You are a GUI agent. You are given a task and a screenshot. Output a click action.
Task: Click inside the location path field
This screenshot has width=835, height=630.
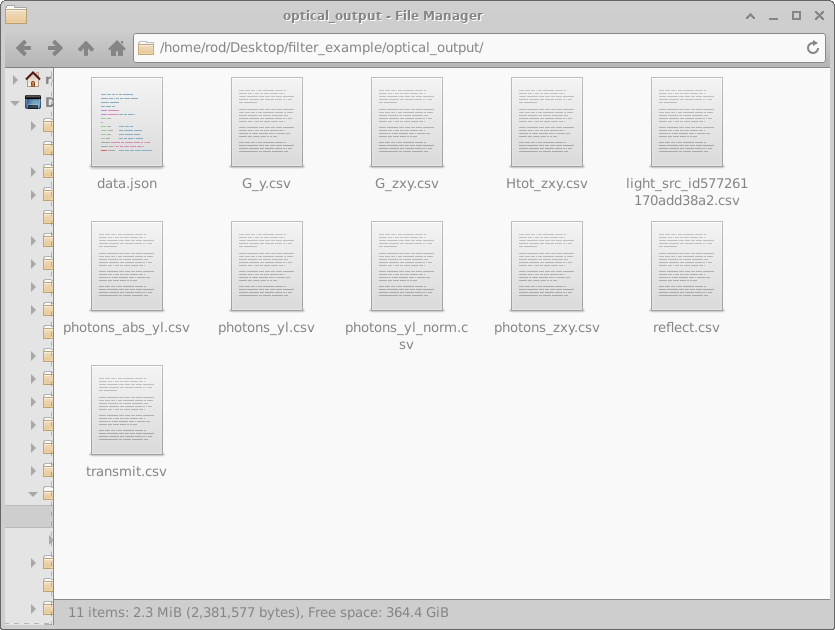click(400, 47)
